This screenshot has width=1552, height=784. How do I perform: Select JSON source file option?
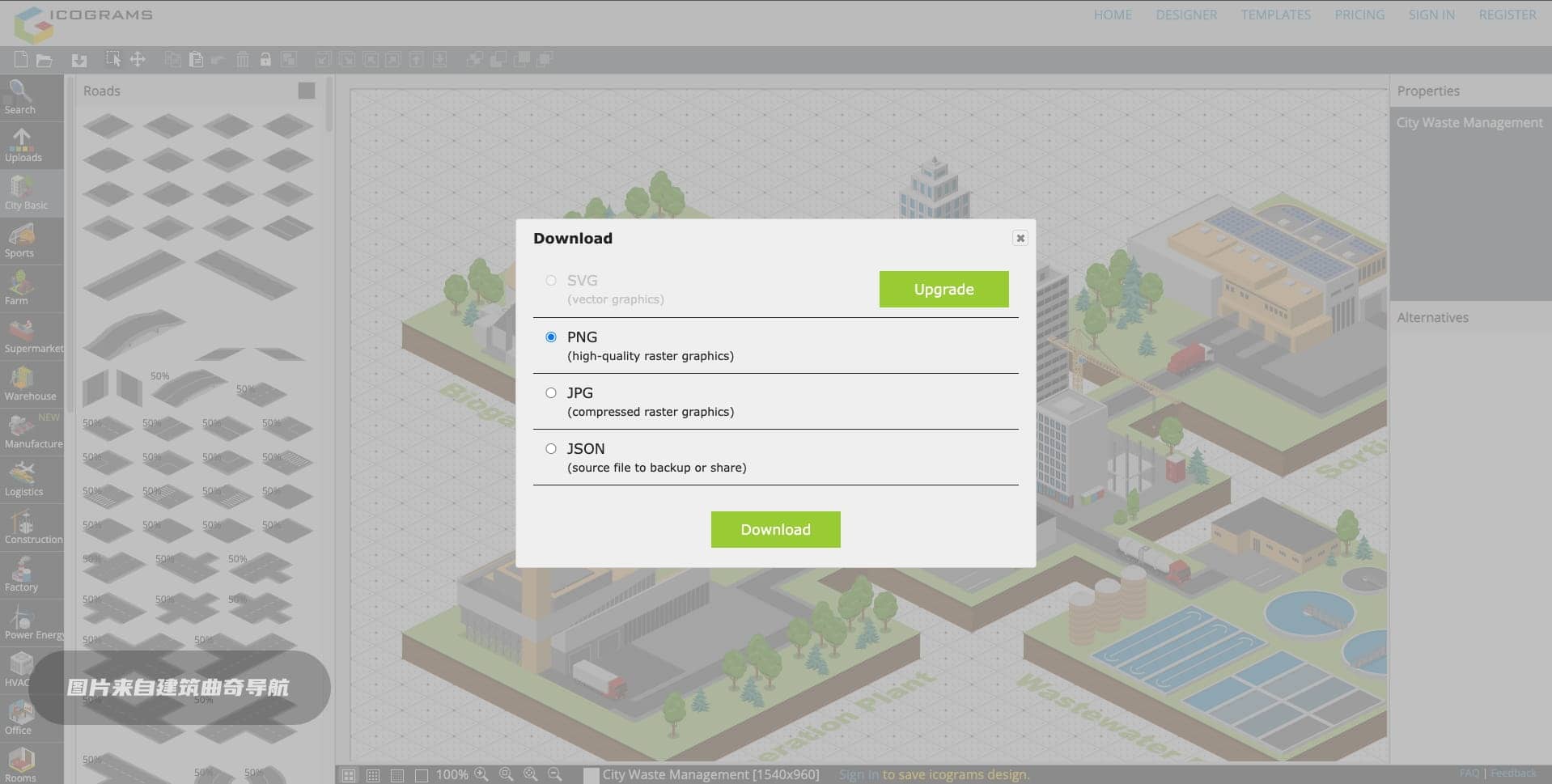point(551,448)
